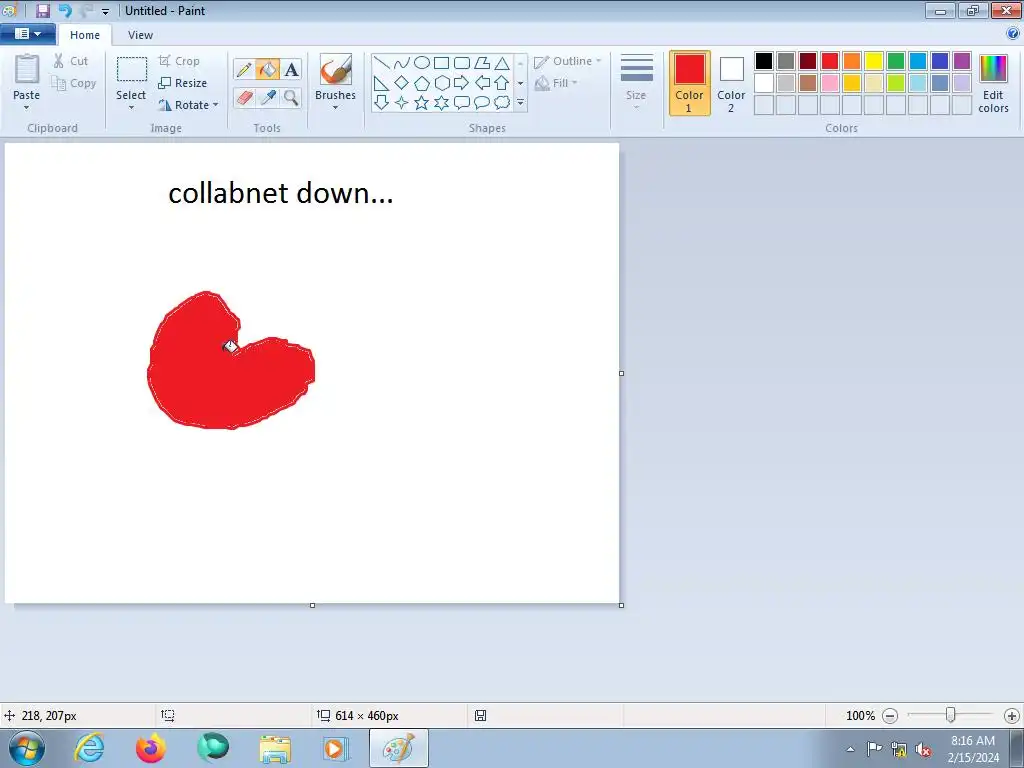Click the Save icon in quick access toolbar
This screenshot has width=1024, height=768.
click(42, 10)
